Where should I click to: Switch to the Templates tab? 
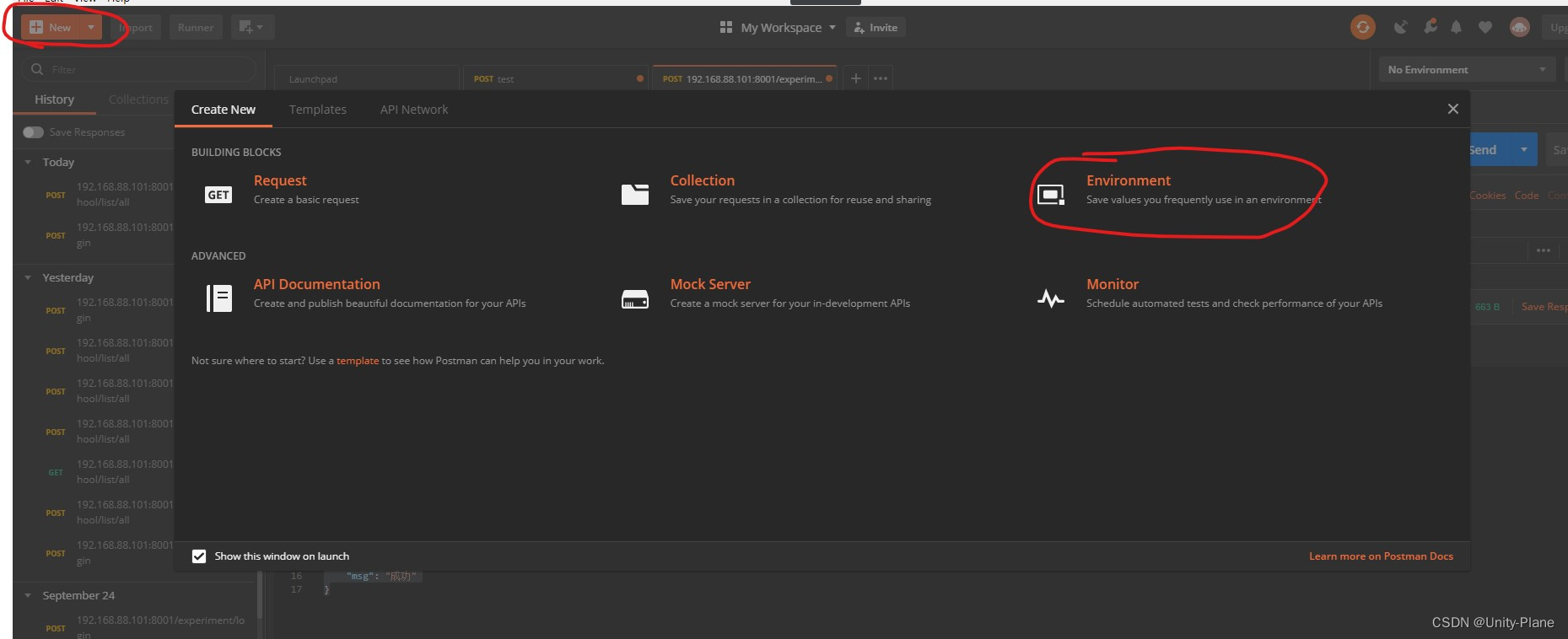pyautogui.click(x=318, y=110)
